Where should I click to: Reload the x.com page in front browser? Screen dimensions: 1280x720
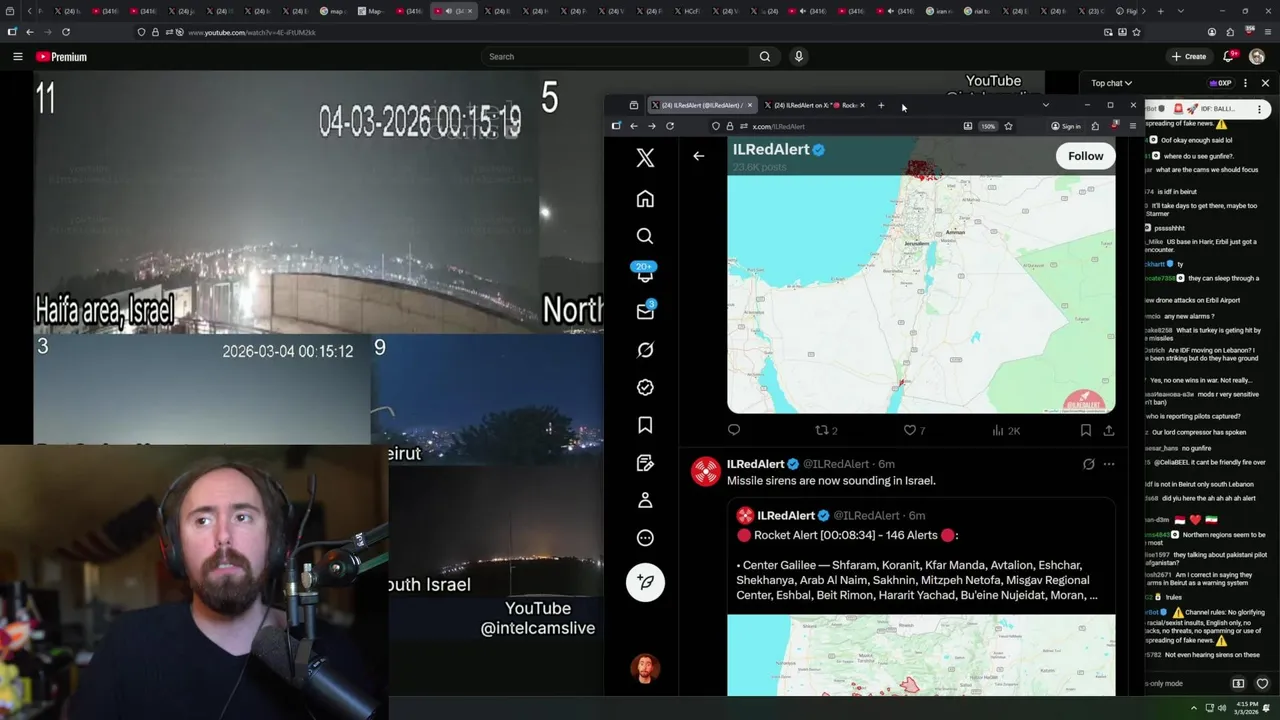(670, 126)
